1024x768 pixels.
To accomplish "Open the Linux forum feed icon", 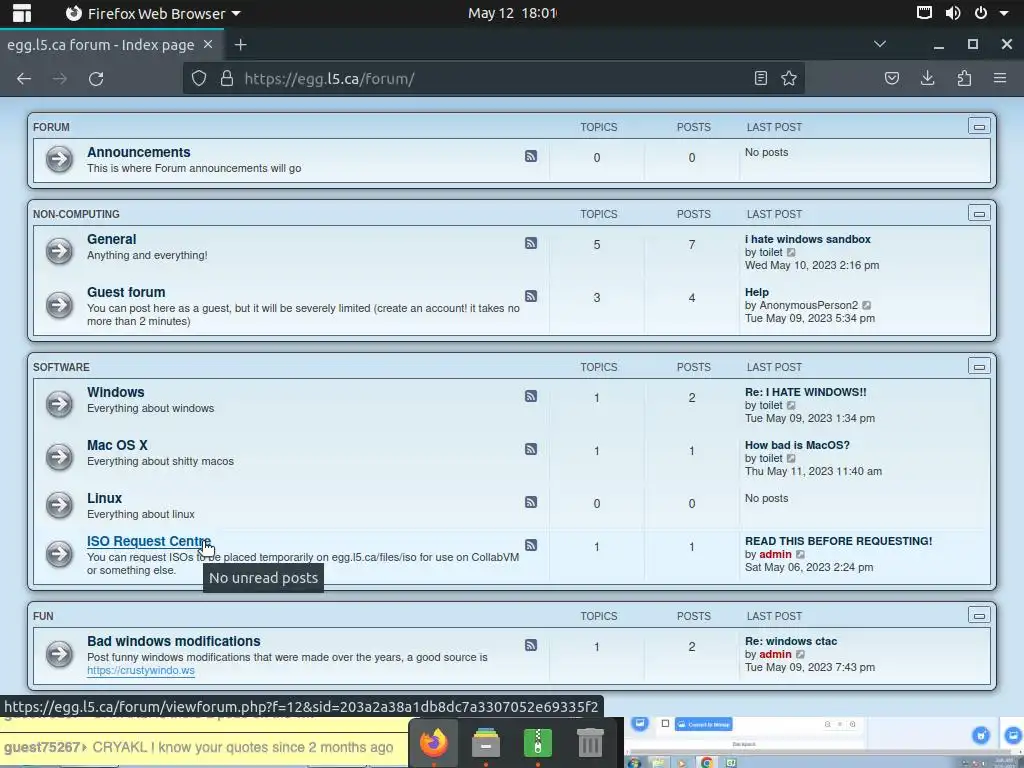I will [x=531, y=502].
